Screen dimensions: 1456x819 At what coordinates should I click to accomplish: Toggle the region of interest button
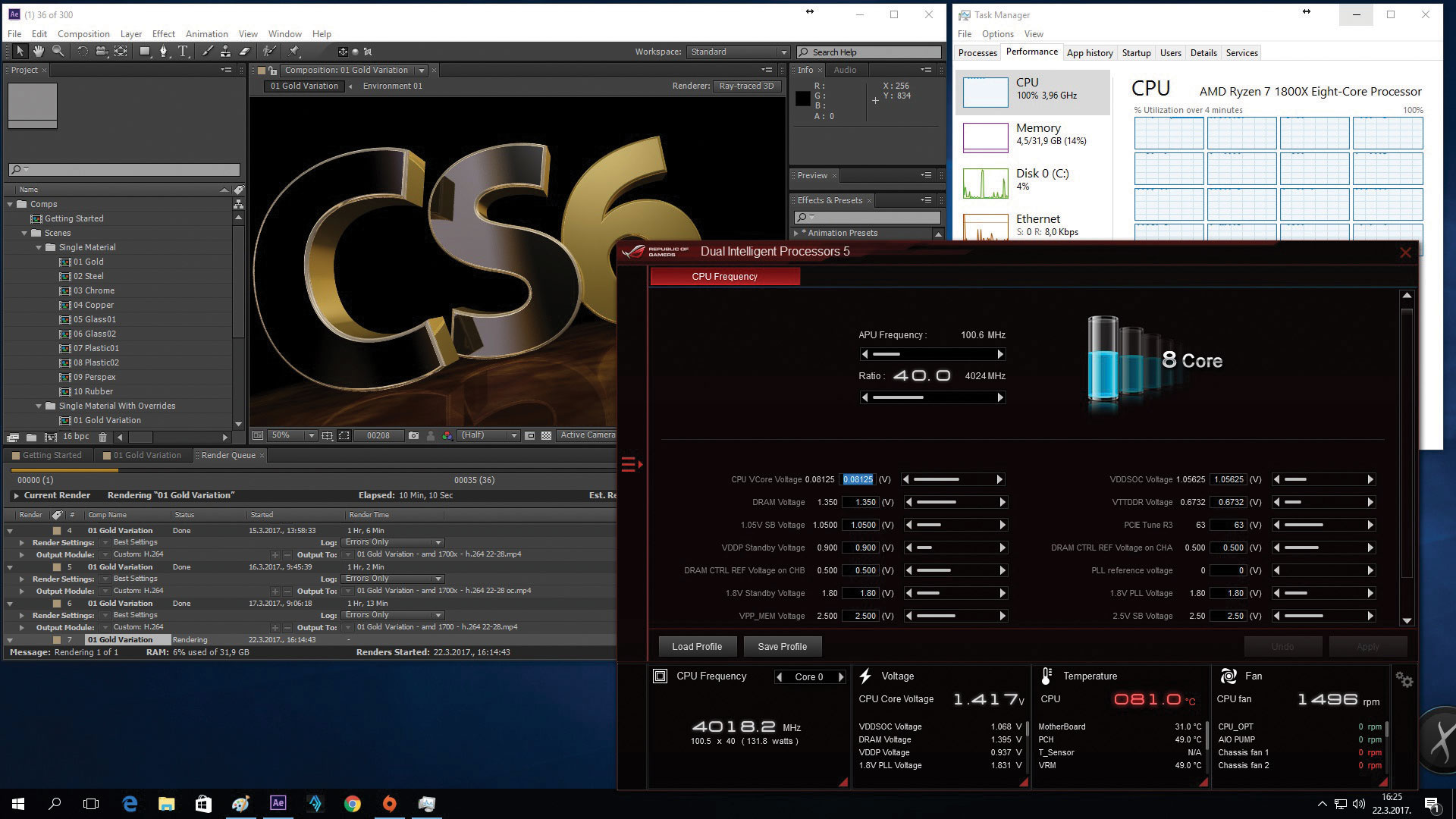click(344, 436)
